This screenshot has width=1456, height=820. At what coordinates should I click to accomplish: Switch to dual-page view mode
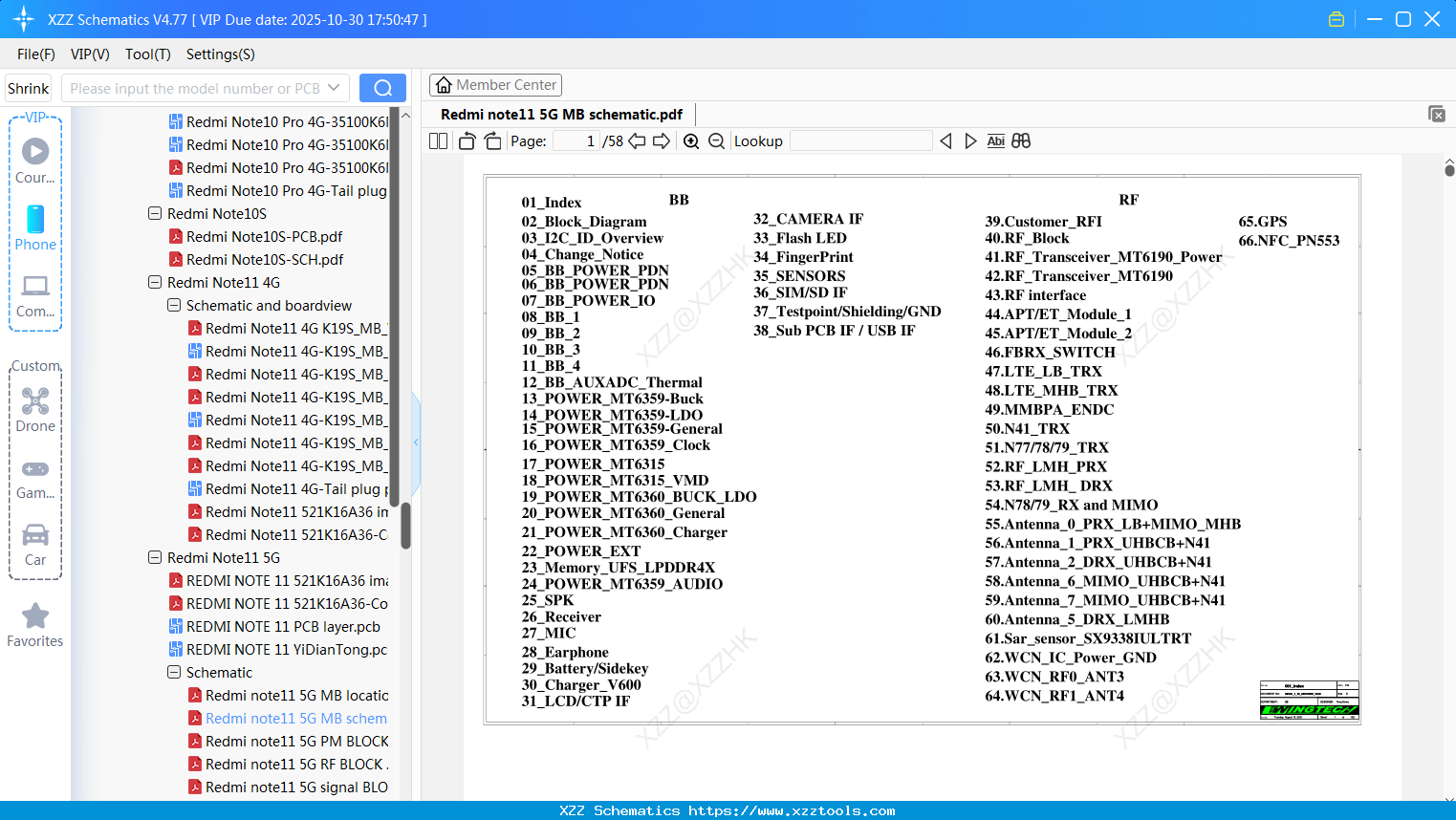[437, 140]
